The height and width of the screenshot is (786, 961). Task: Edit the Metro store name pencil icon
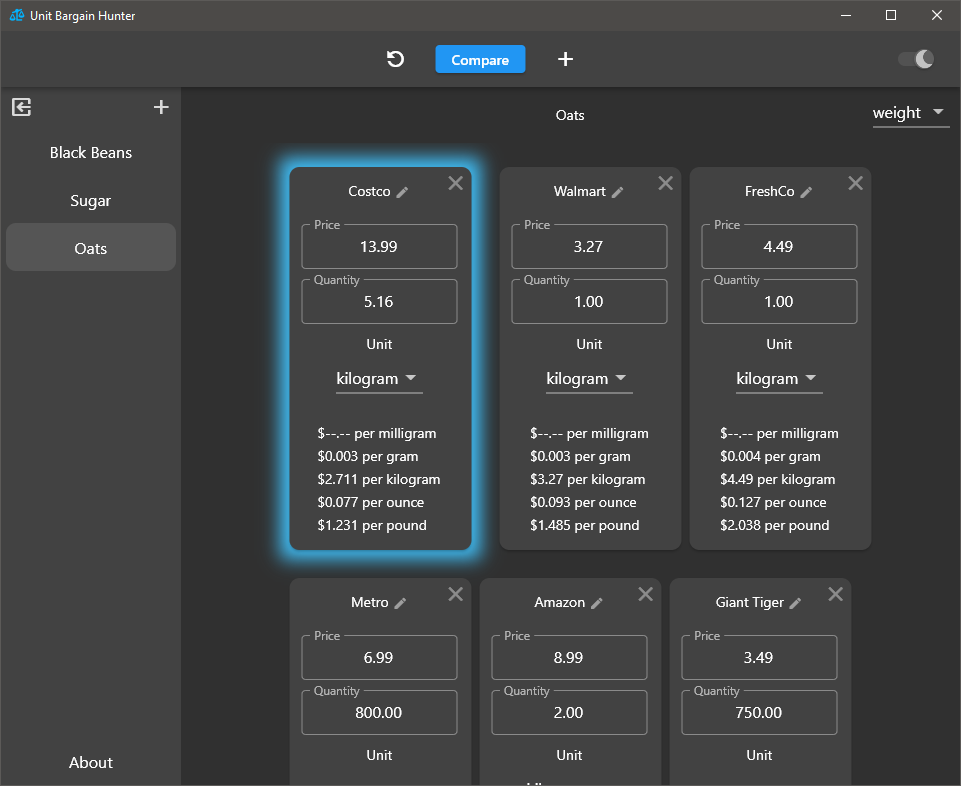(400, 603)
